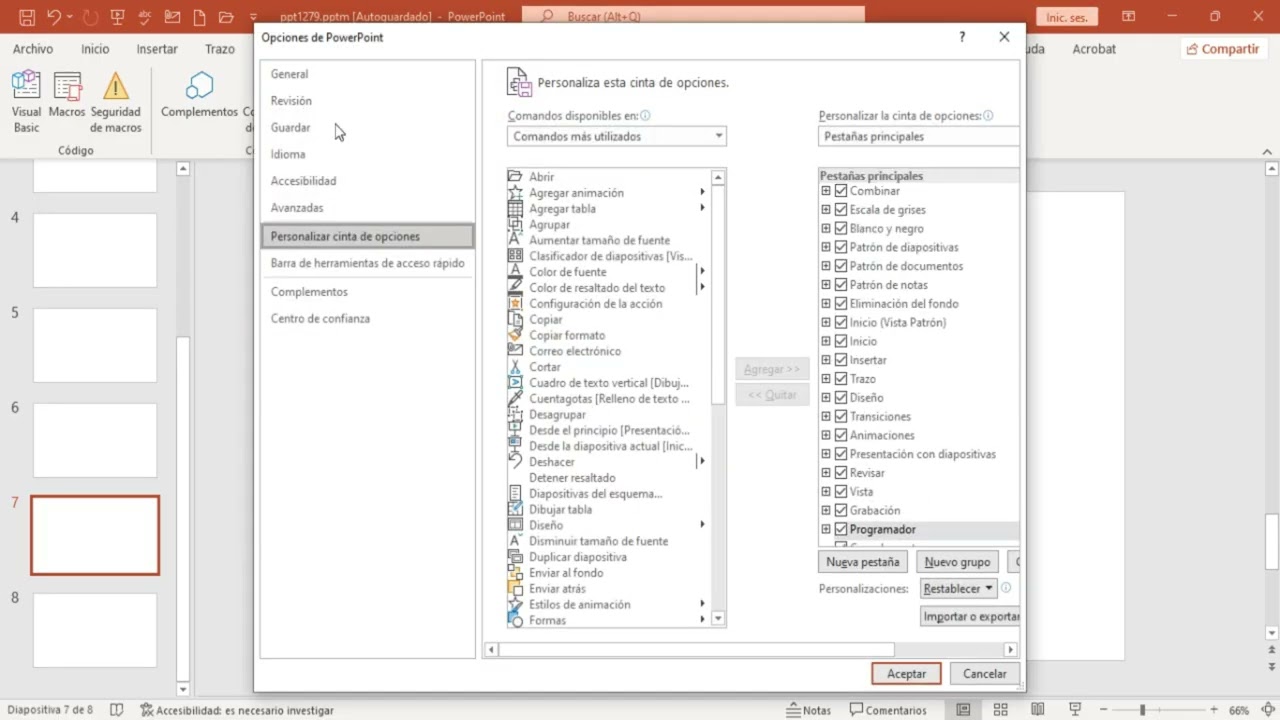The image size is (1280, 720).
Task: Click the Undo arrow in title bar
Action: click(54, 17)
